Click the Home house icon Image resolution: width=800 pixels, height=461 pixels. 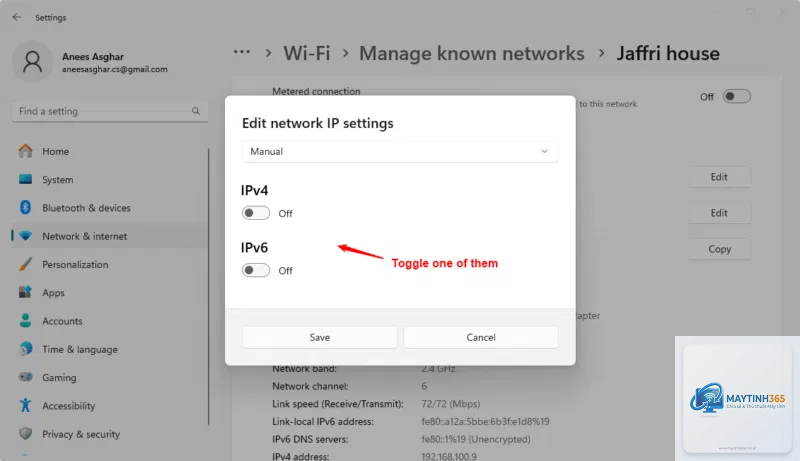click(25, 151)
